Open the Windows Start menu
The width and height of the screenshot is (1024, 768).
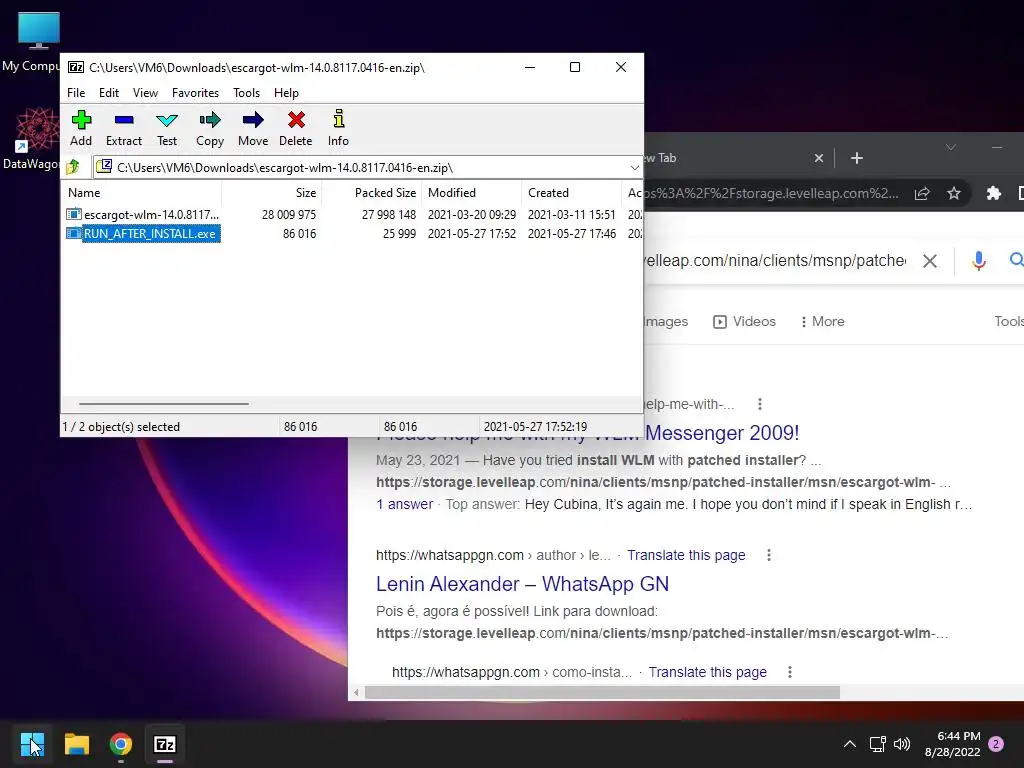[x=31, y=744]
